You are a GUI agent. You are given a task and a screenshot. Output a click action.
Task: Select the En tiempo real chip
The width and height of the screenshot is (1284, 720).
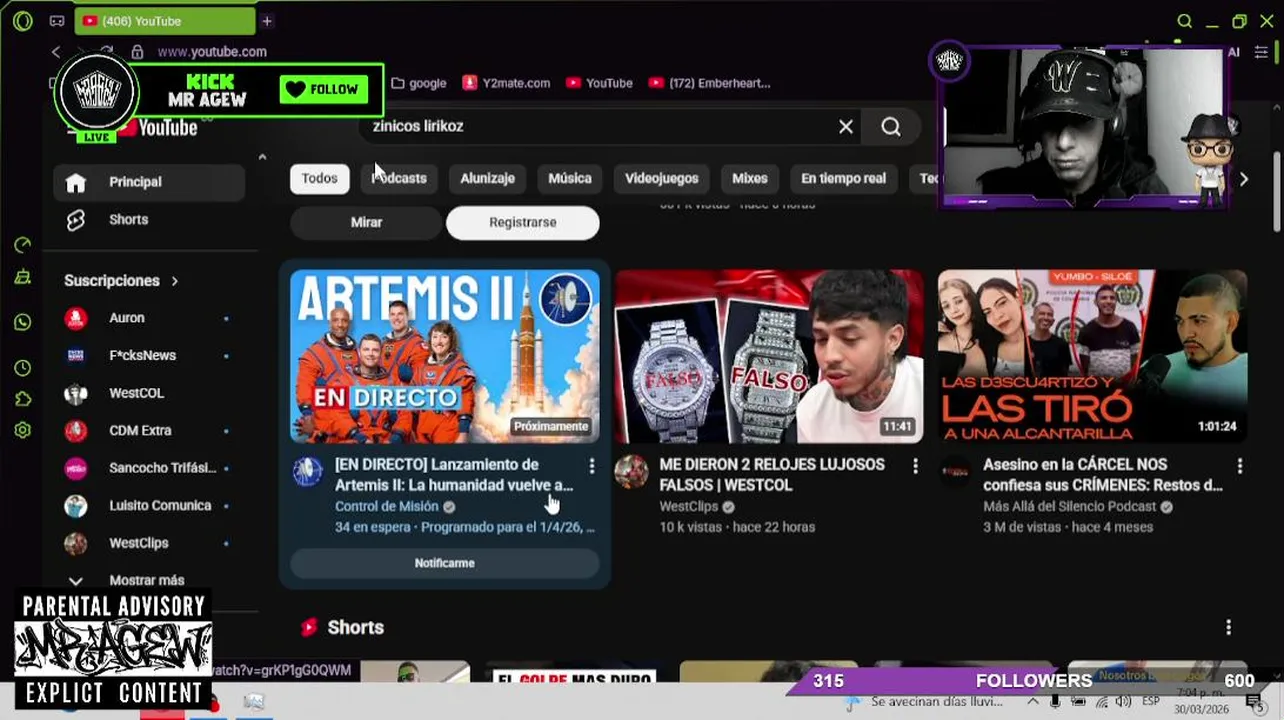pyautogui.click(x=843, y=178)
